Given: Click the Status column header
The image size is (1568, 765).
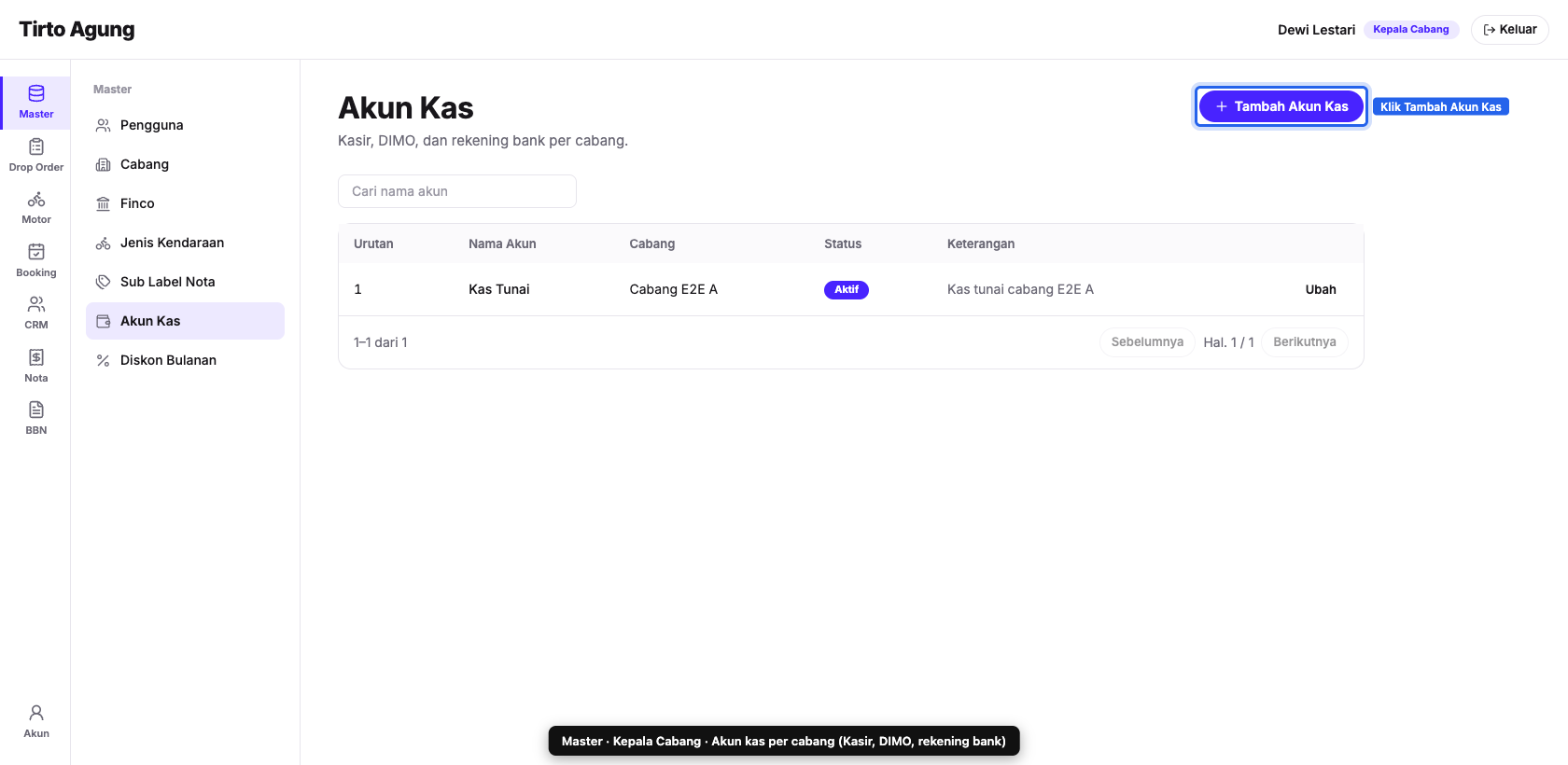Looking at the screenshot, I should (843, 243).
